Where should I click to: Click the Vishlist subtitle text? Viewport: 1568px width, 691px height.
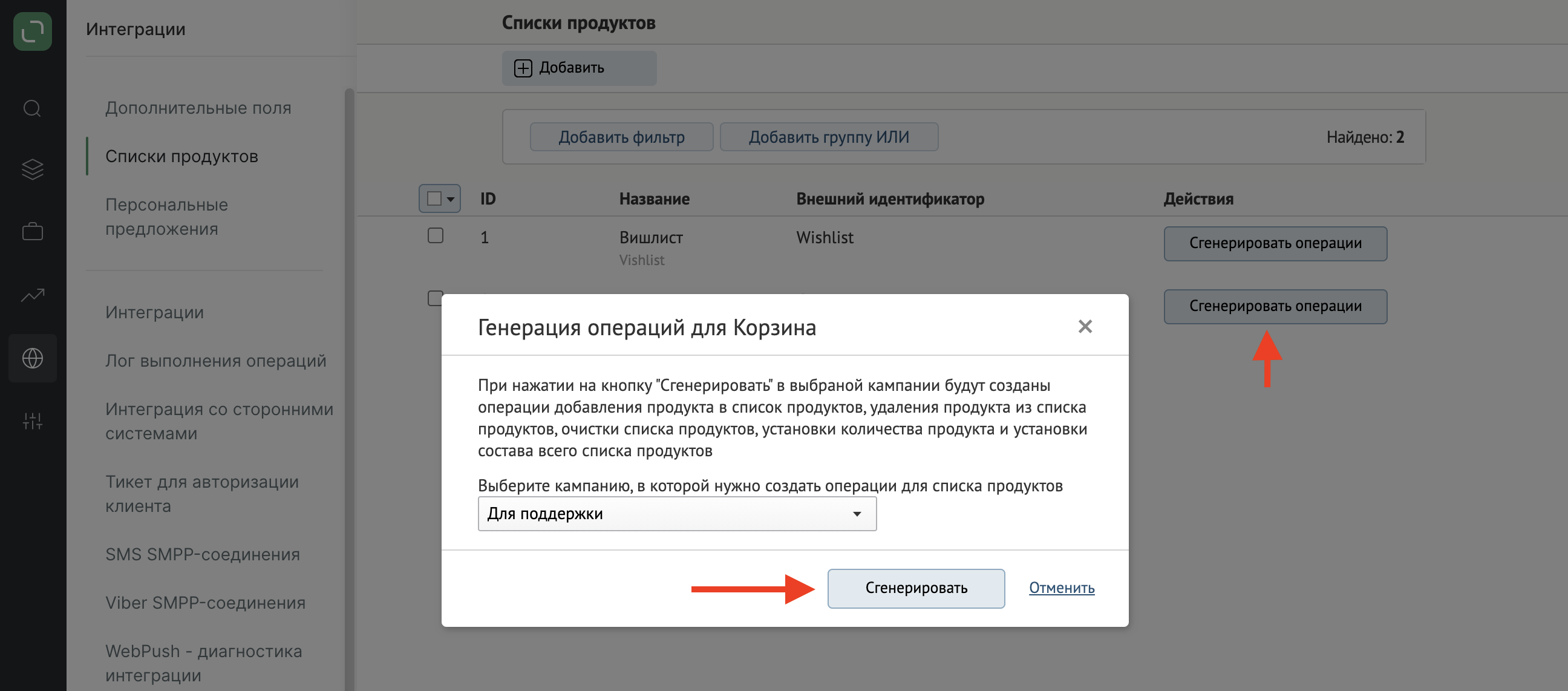[x=642, y=261]
